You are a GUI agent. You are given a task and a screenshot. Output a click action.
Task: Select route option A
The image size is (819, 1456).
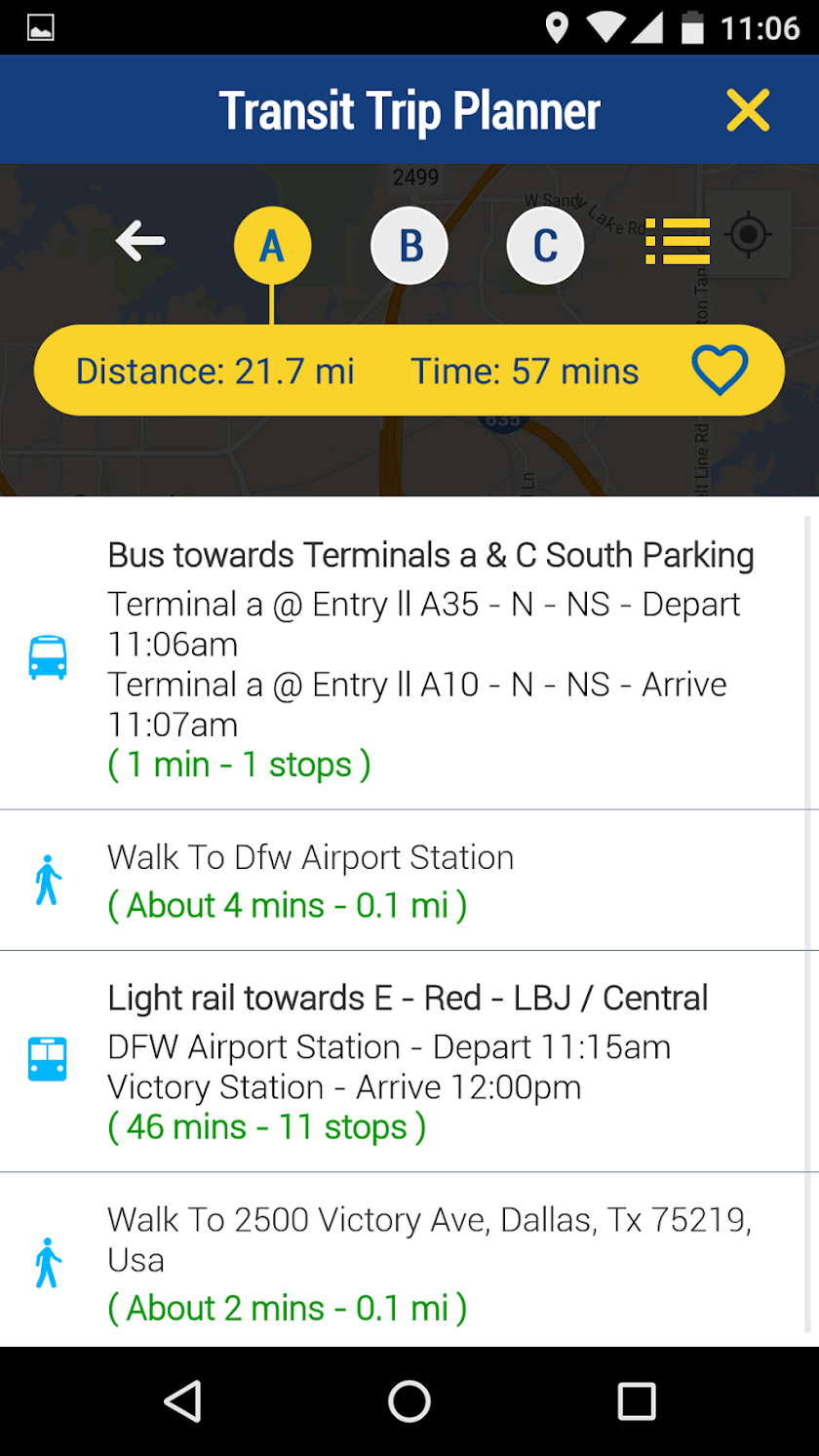click(272, 246)
